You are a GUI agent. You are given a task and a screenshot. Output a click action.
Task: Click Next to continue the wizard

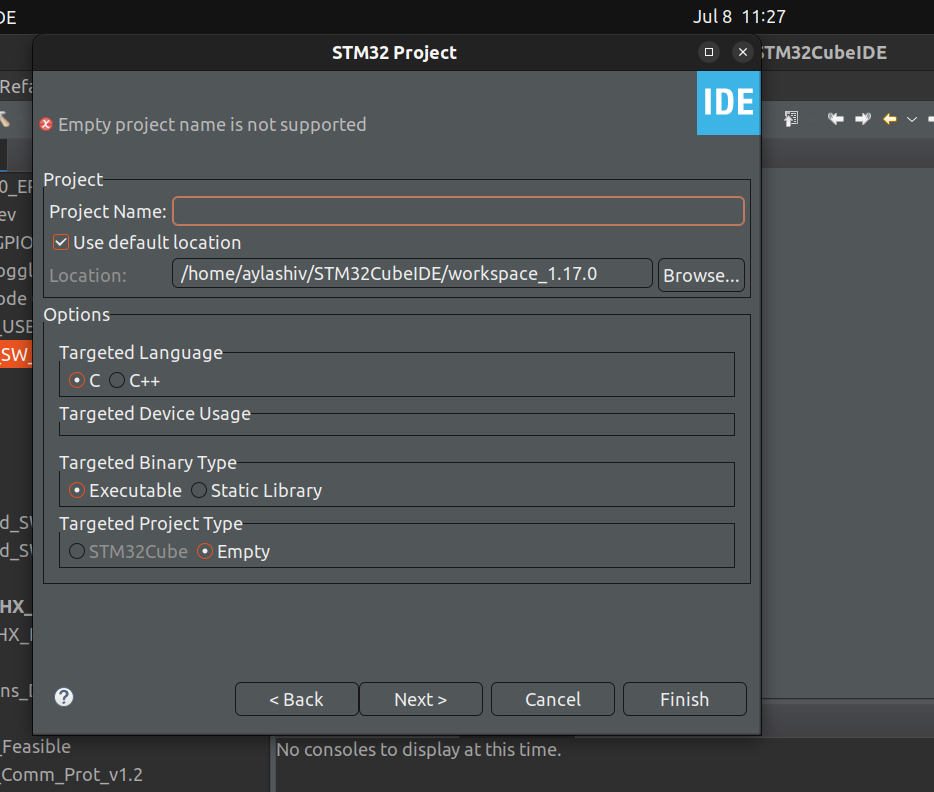point(420,698)
